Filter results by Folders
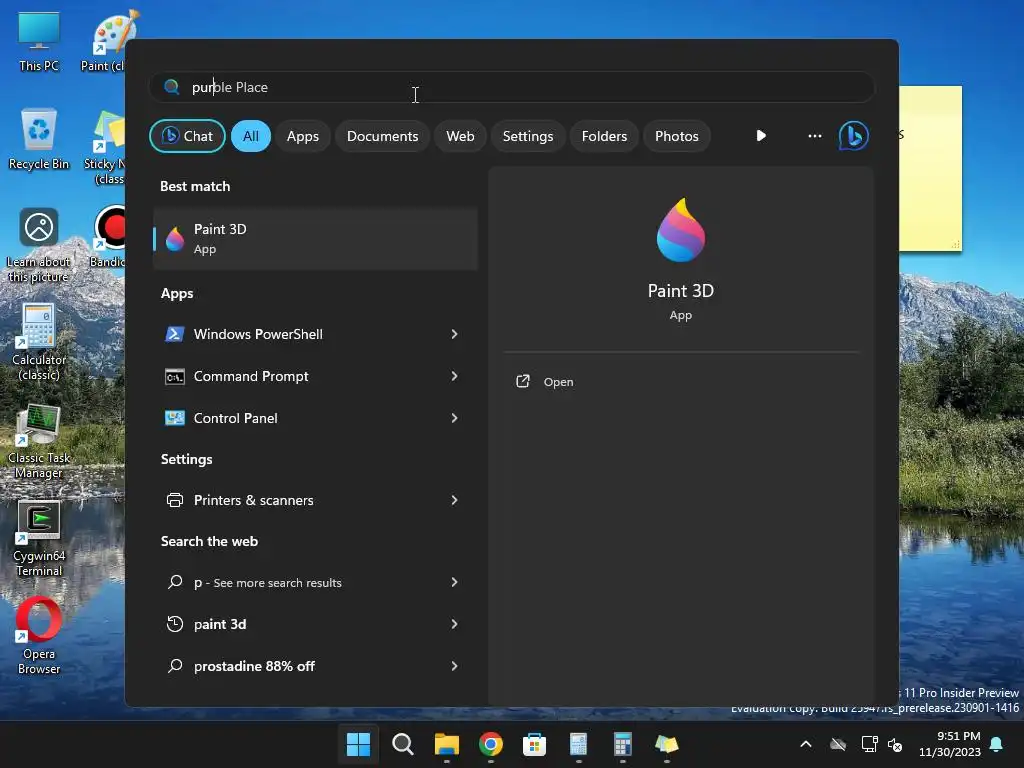 (604, 136)
